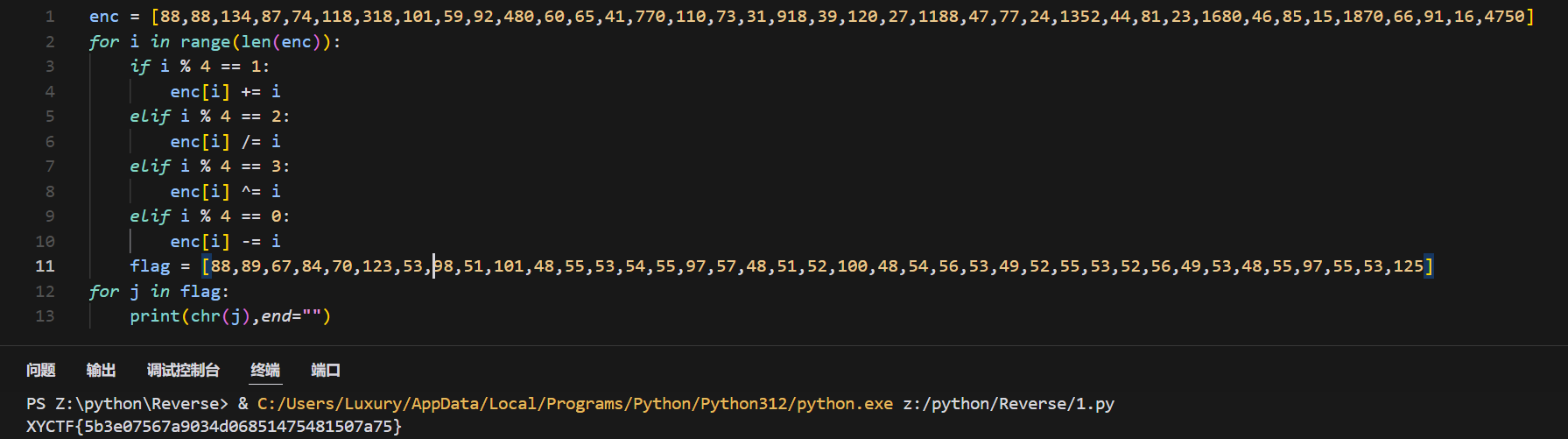Click the XYCTF flag output line

pyautogui.click(x=214, y=427)
